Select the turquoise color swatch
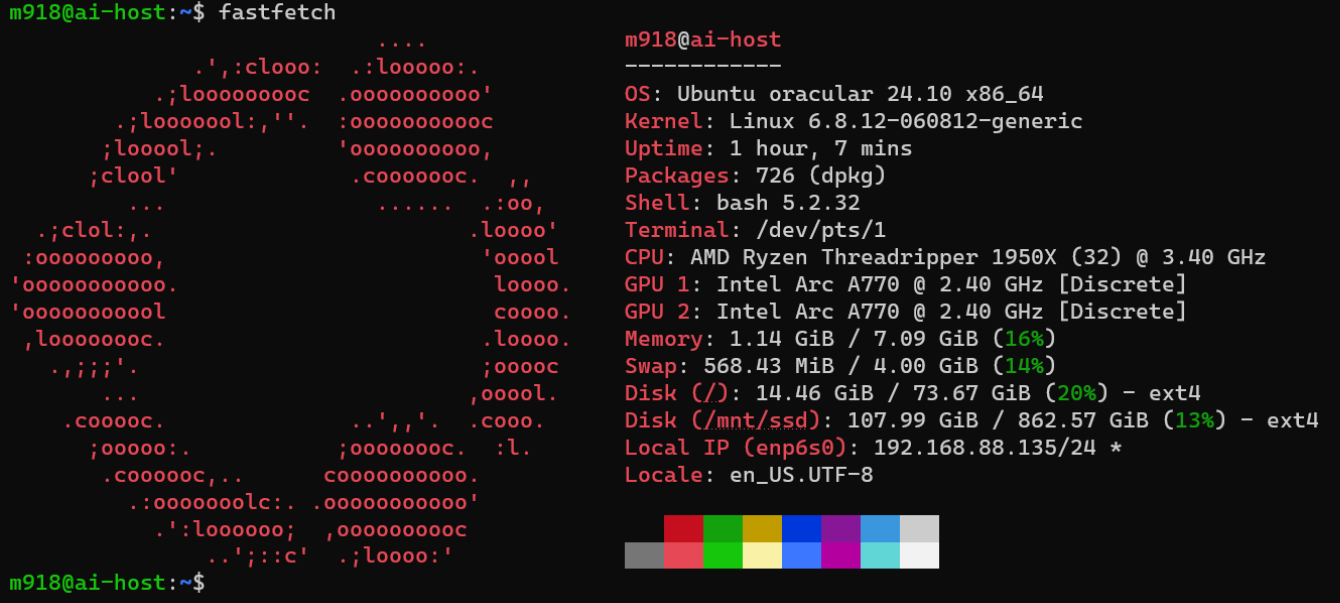The width and height of the screenshot is (1340, 603). click(880, 555)
